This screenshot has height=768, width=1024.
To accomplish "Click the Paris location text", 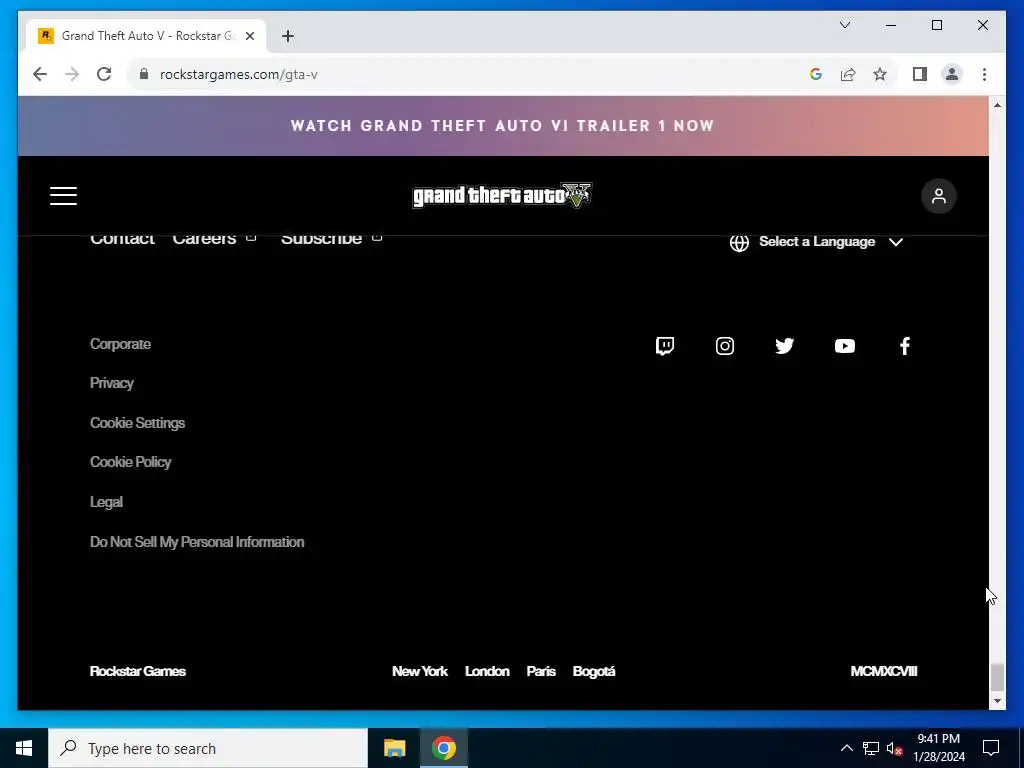I will pyautogui.click(x=541, y=671).
